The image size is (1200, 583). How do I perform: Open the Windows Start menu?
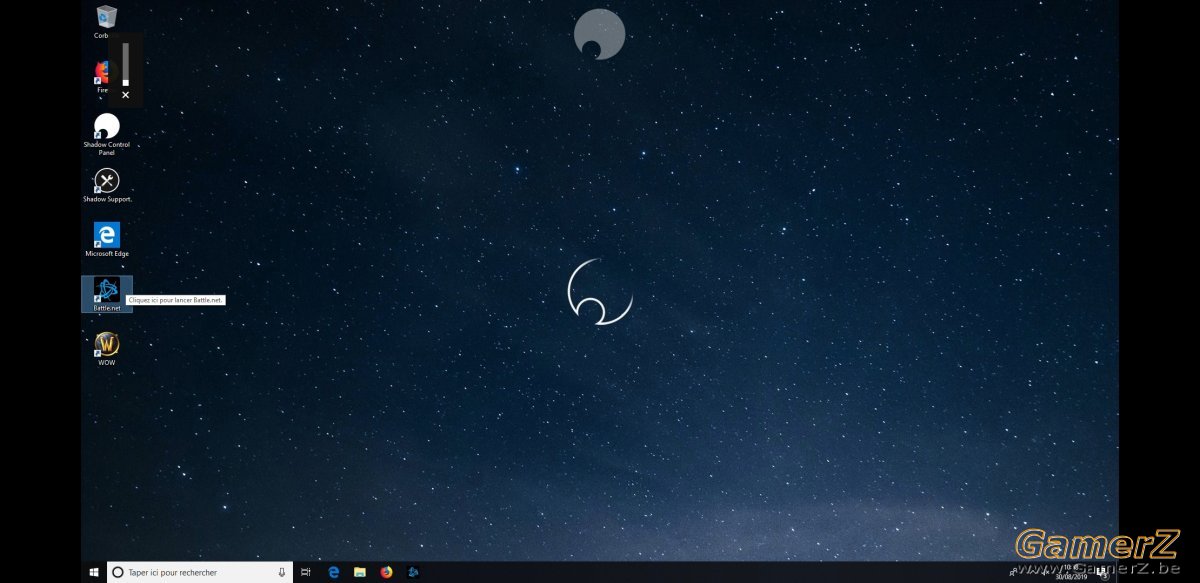(94, 572)
